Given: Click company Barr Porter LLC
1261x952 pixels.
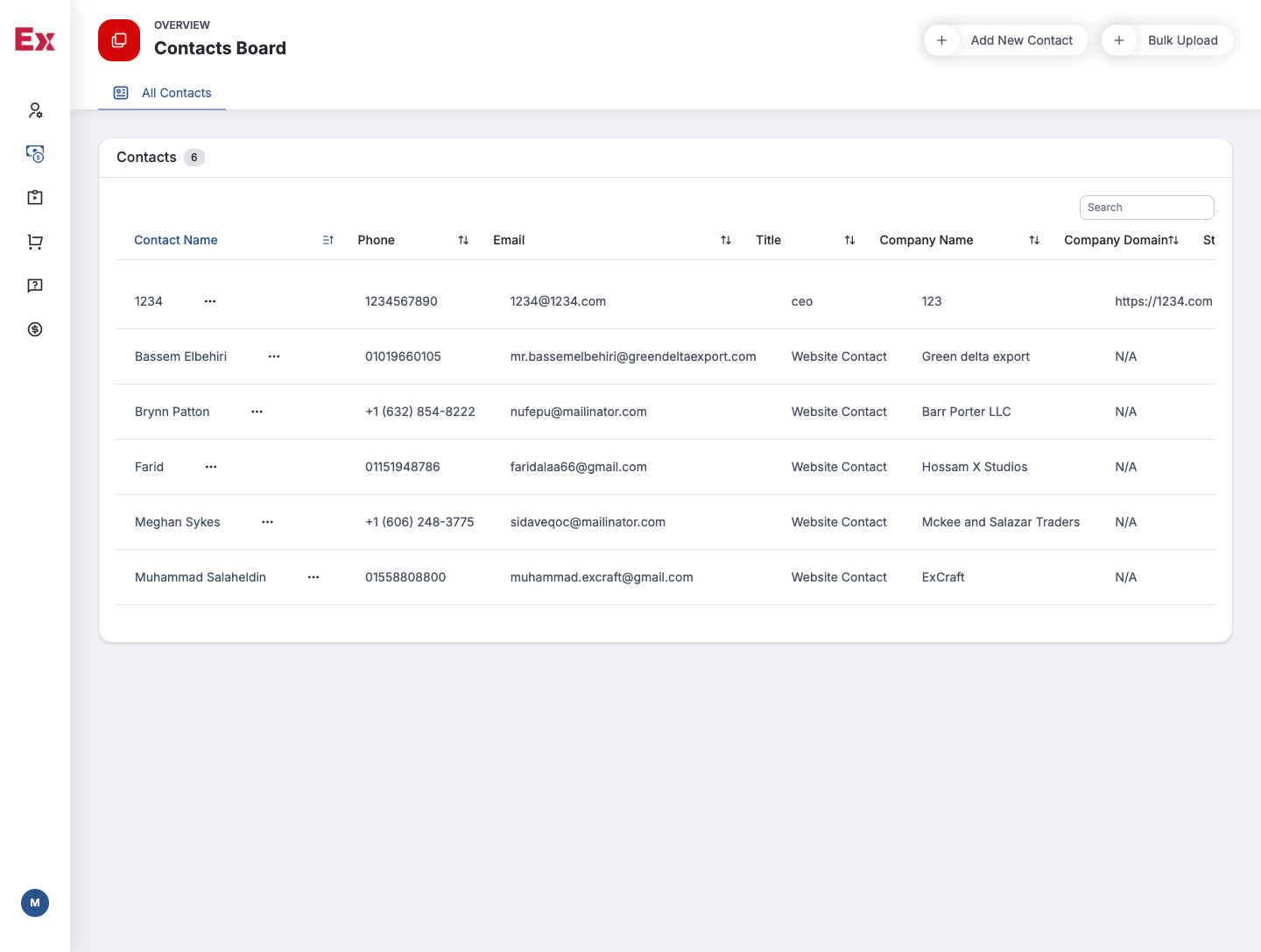Looking at the screenshot, I should pos(967,412).
